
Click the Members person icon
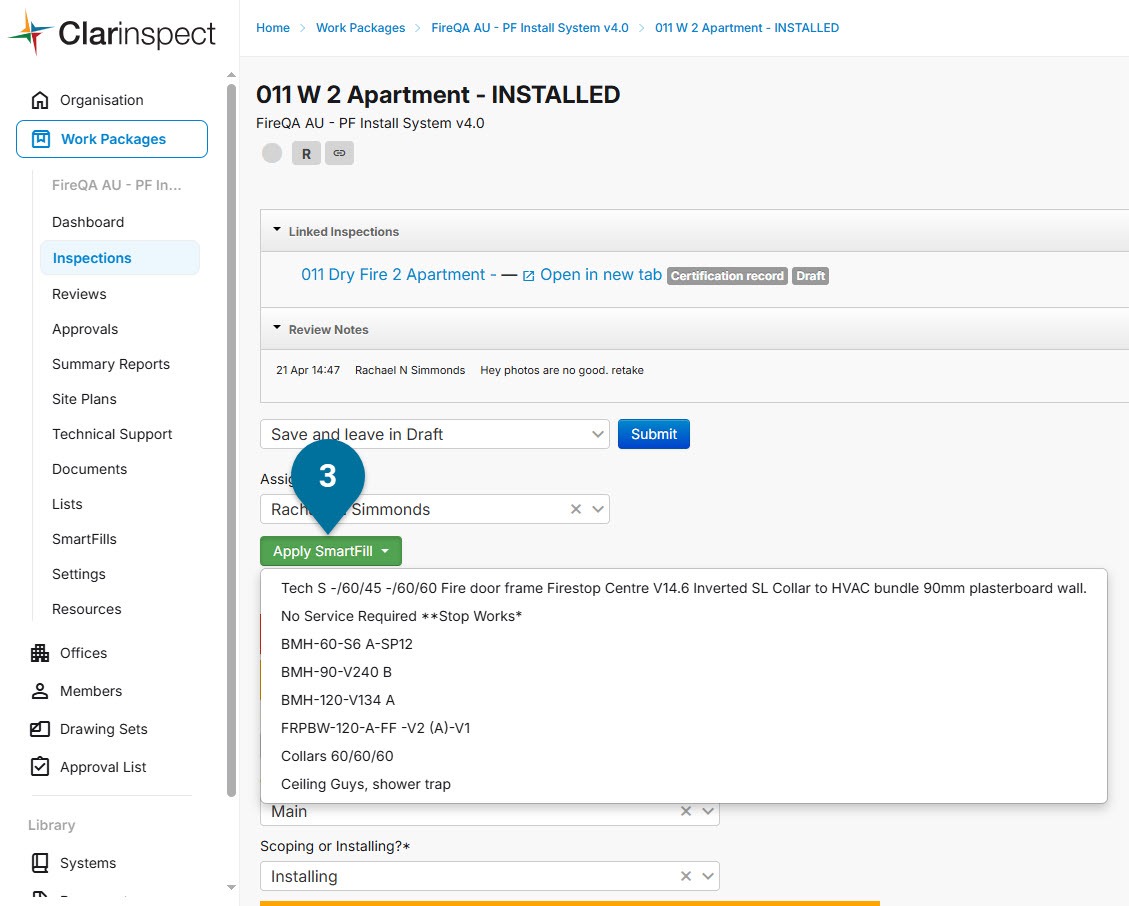pyautogui.click(x=40, y=691)
